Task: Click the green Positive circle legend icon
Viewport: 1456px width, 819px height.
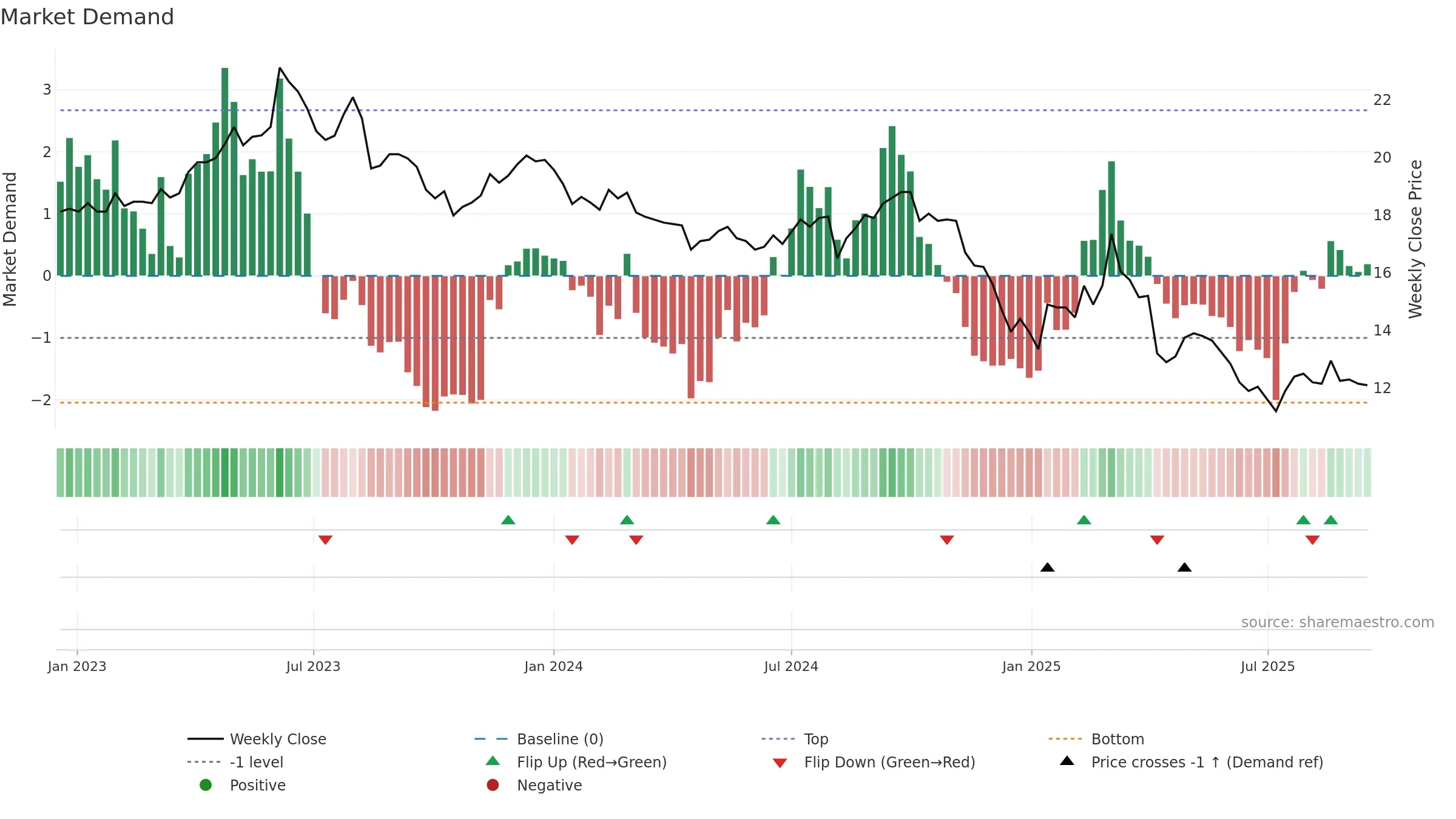Action: pyautogui.click(x=206, y=785)
